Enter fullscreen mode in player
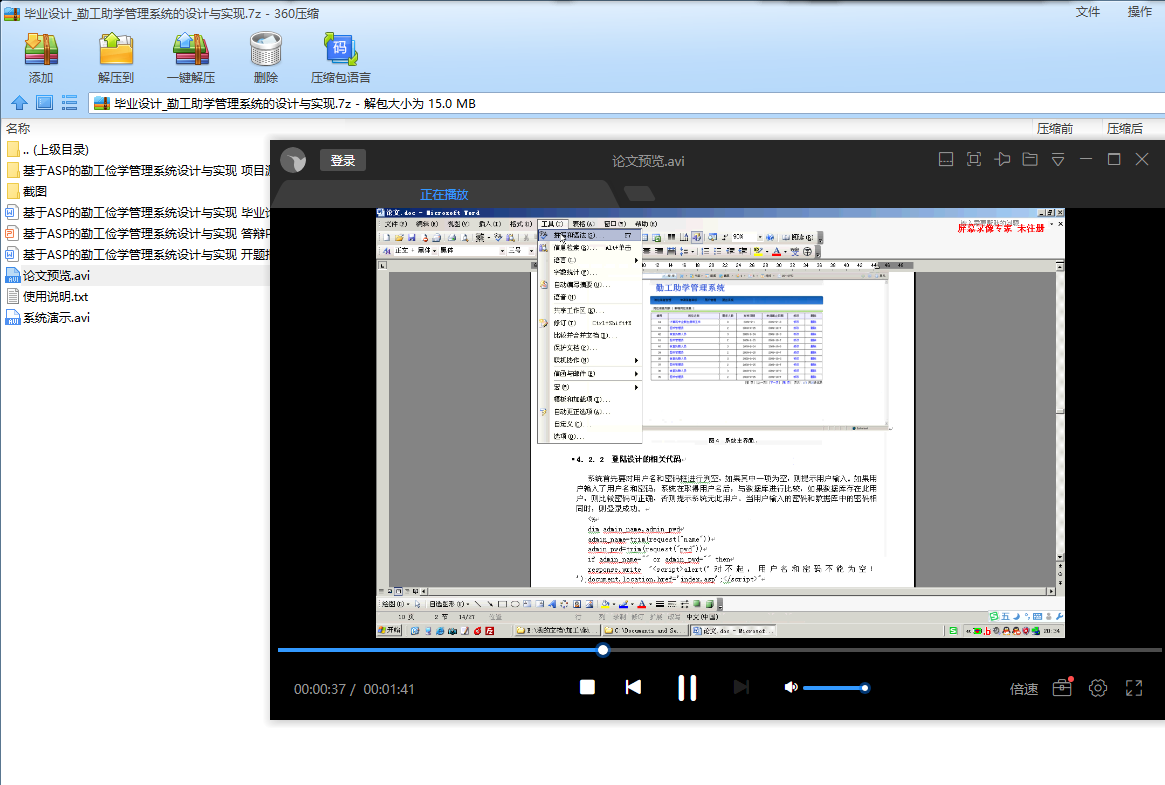1165x785 pixels. tap(1134, 688)
